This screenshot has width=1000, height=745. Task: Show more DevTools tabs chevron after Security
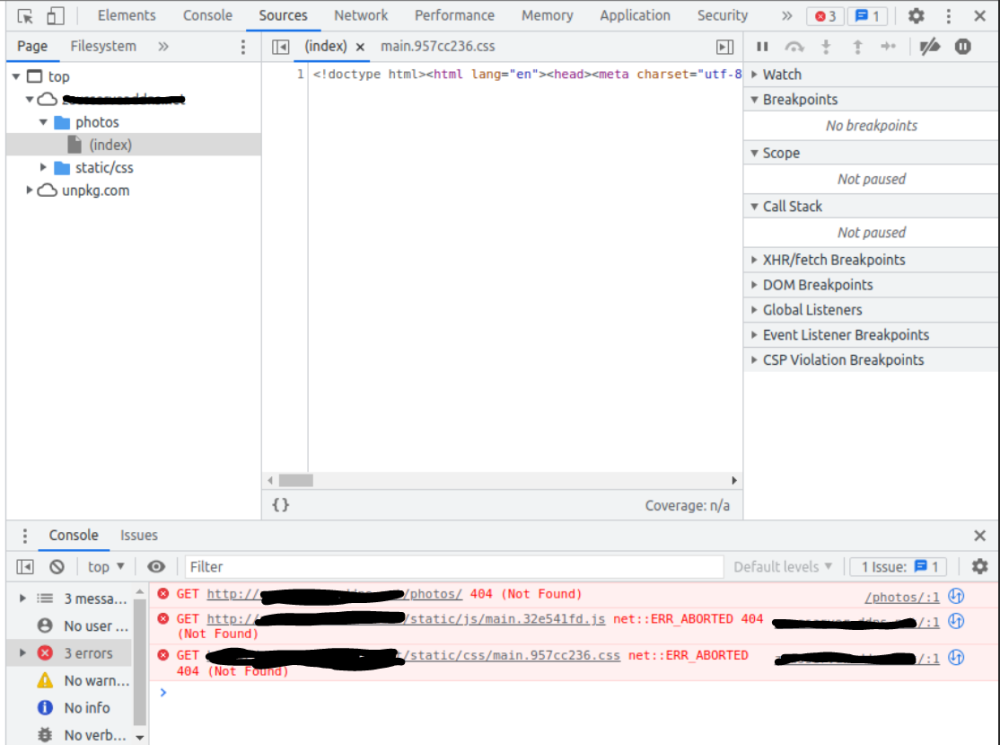pyautogui.click(x=787, y=16)
